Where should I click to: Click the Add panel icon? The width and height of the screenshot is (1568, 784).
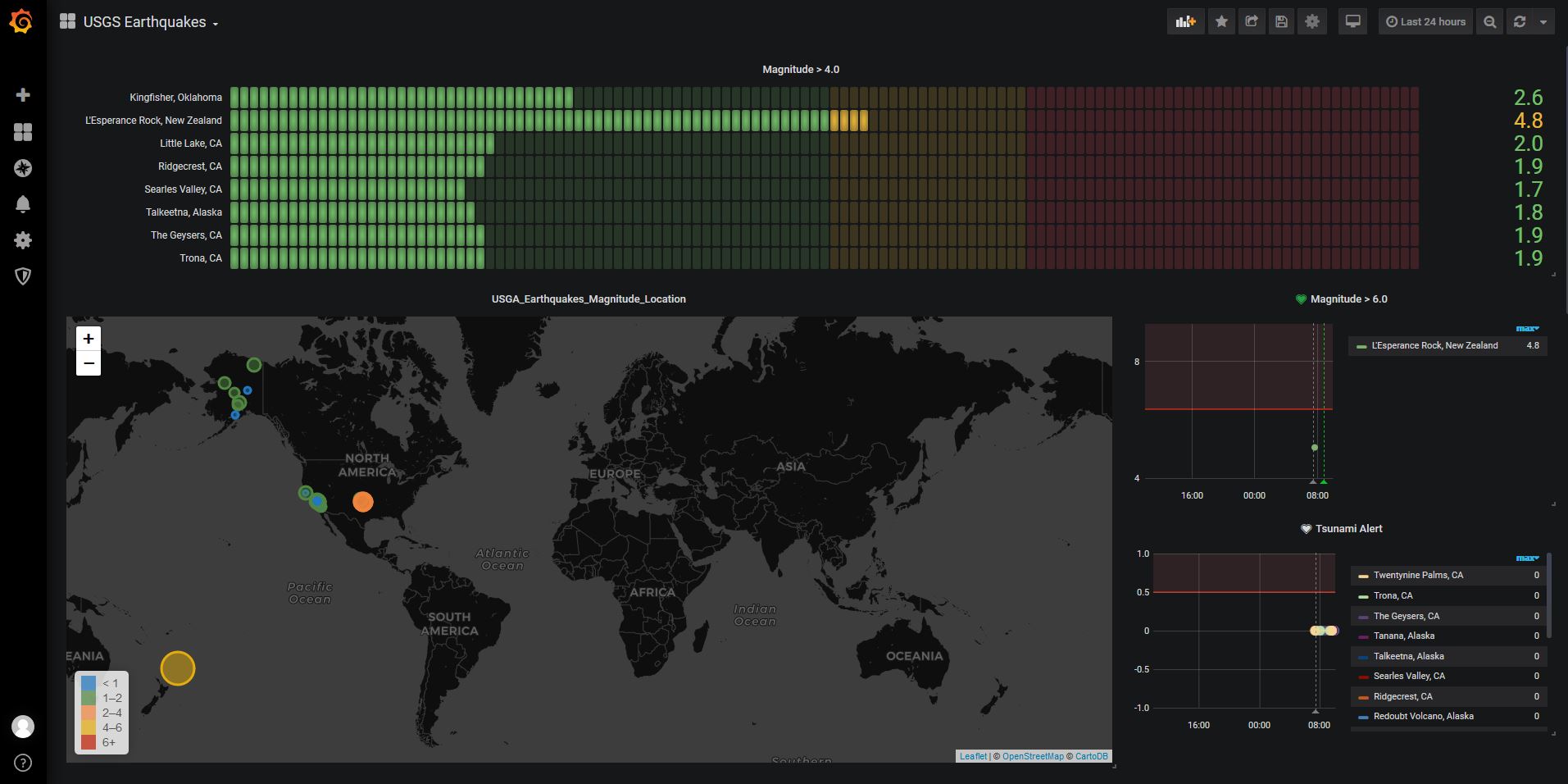(1186, 22)
